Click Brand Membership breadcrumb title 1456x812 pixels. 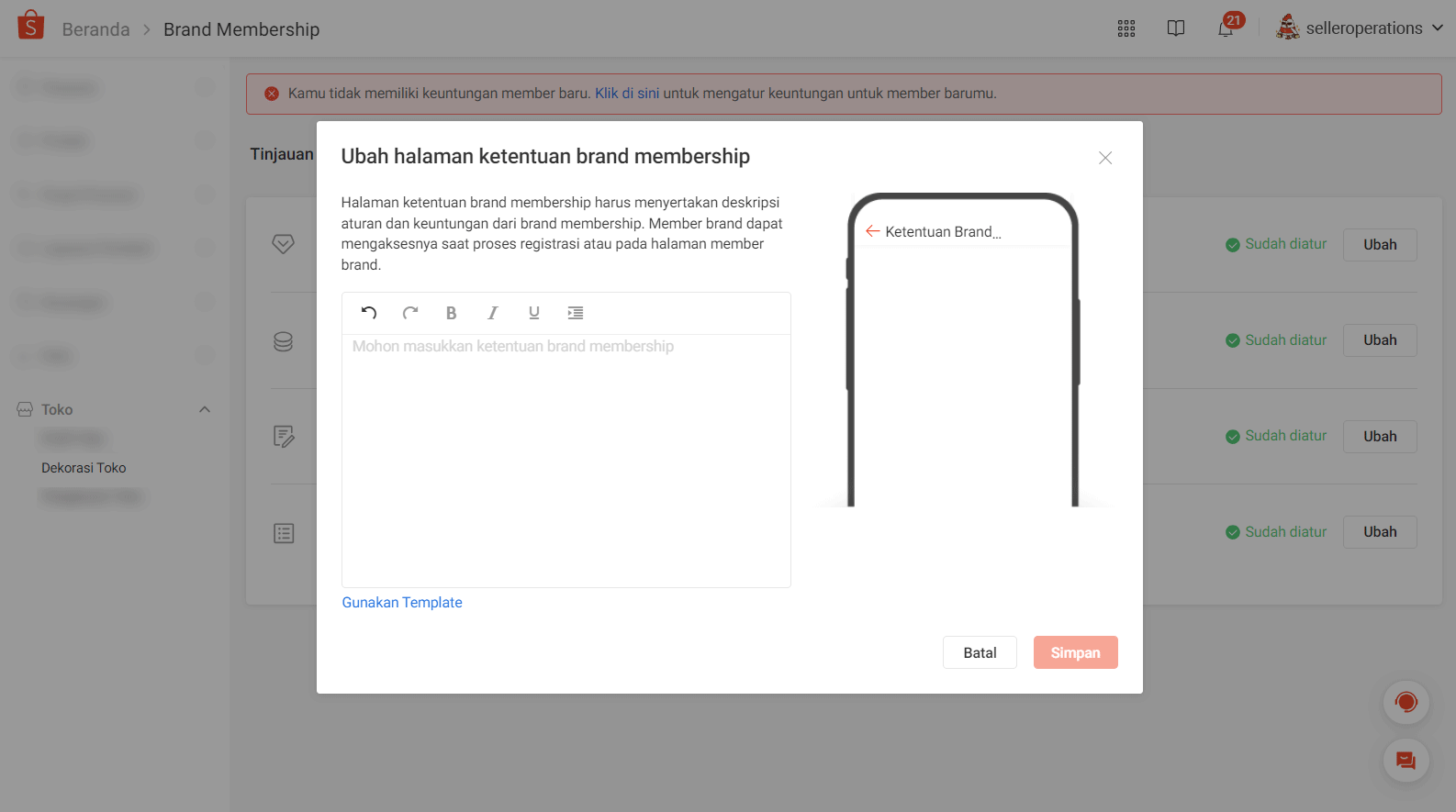(241, 29)
